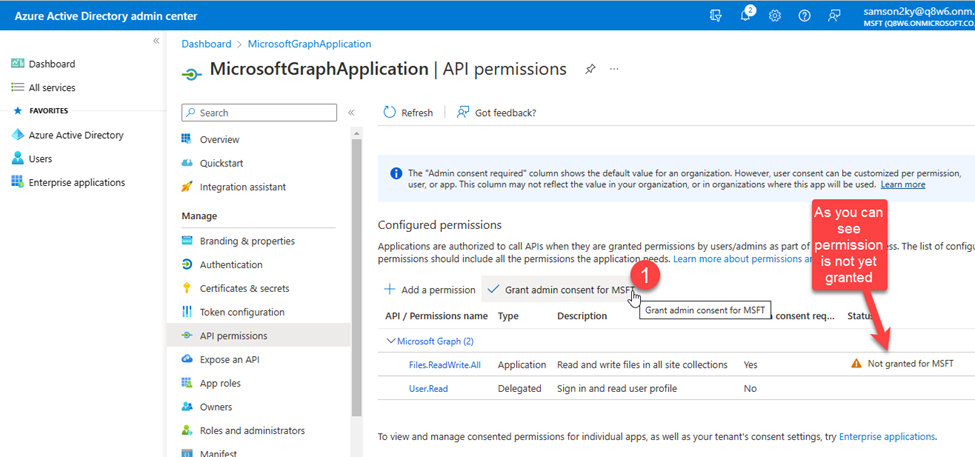The width and height of the screenshot is (975, 457).
Task: Open notifications bell with badge 2
Action: tap(746, 16)
